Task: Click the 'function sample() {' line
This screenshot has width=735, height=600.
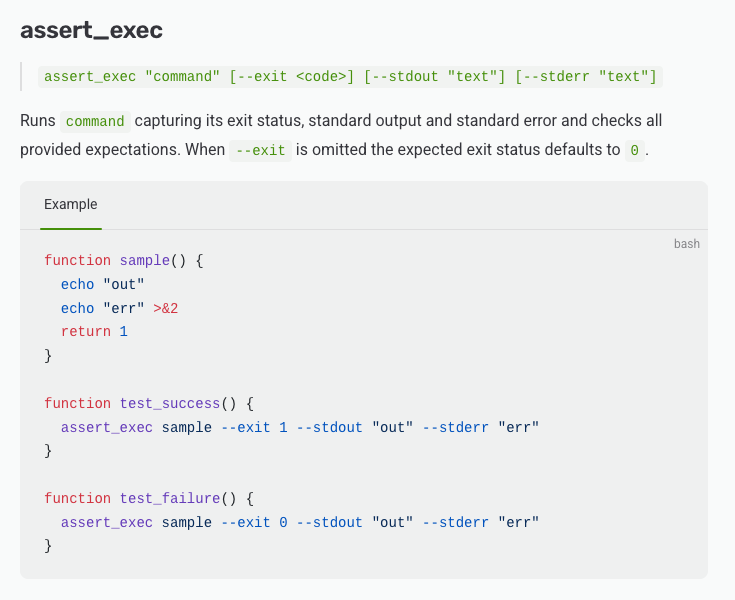Action: 124,261
